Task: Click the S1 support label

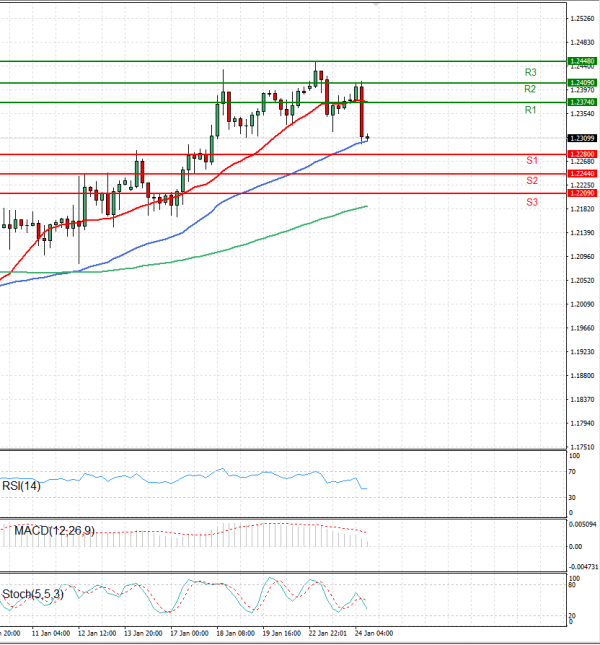Action: (x=532, y=160)
